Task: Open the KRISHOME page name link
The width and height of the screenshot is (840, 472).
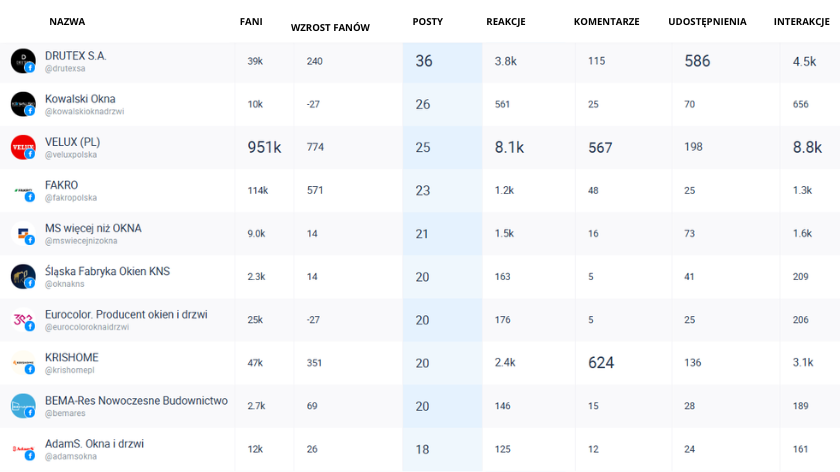Action: tap(72, 357)
